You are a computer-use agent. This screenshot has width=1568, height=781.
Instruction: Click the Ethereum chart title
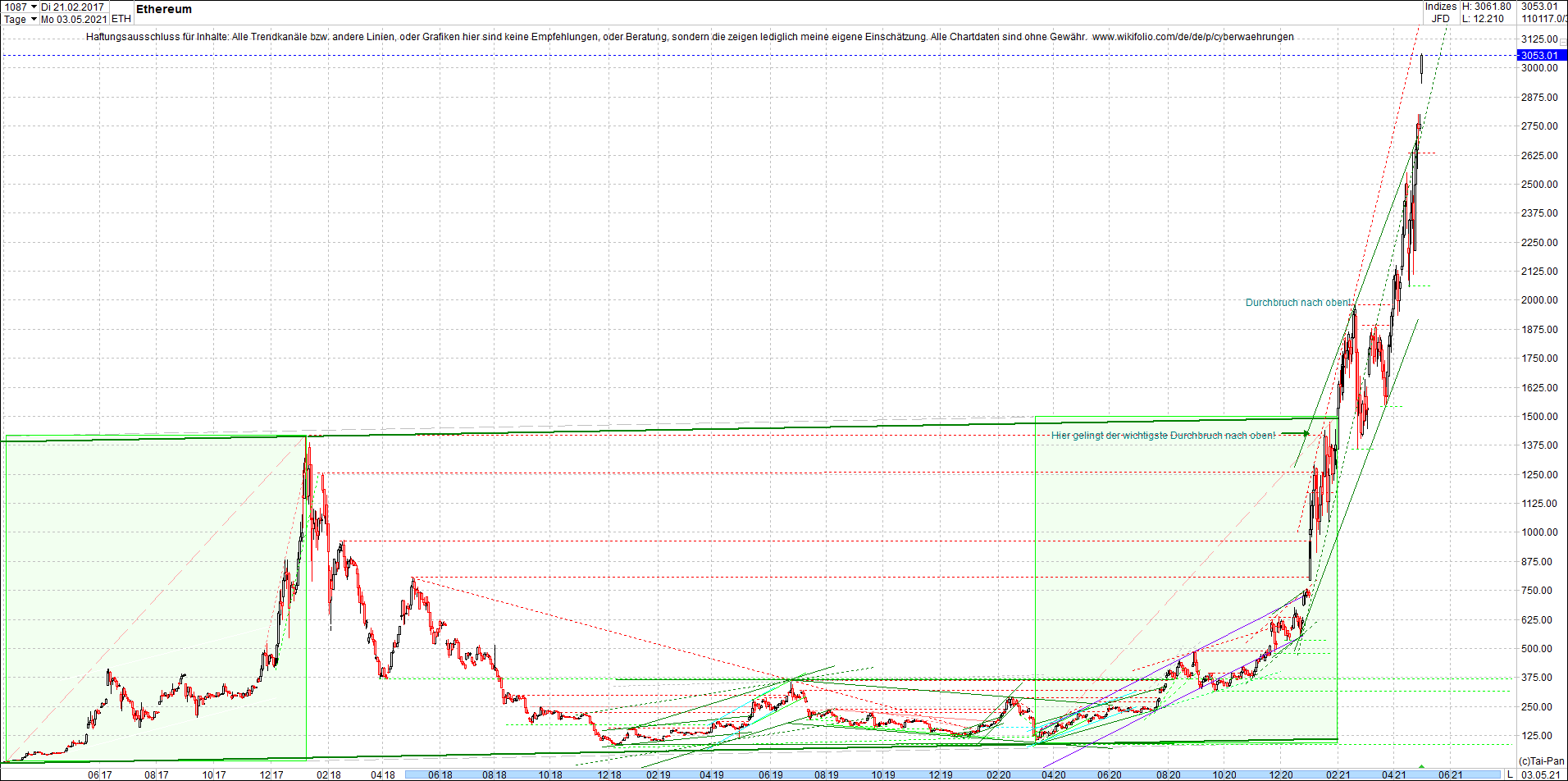164,9
